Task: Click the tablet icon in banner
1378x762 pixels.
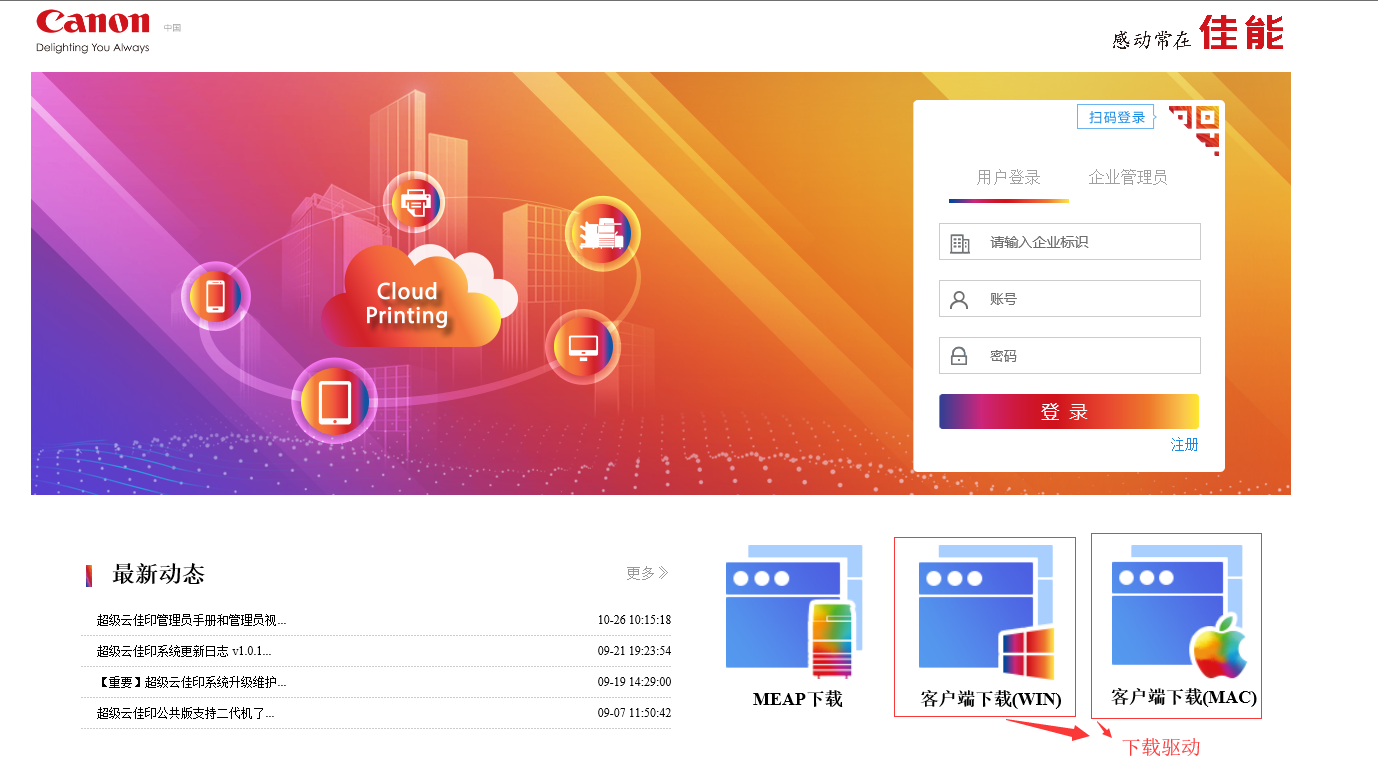Action: [334, 402]
